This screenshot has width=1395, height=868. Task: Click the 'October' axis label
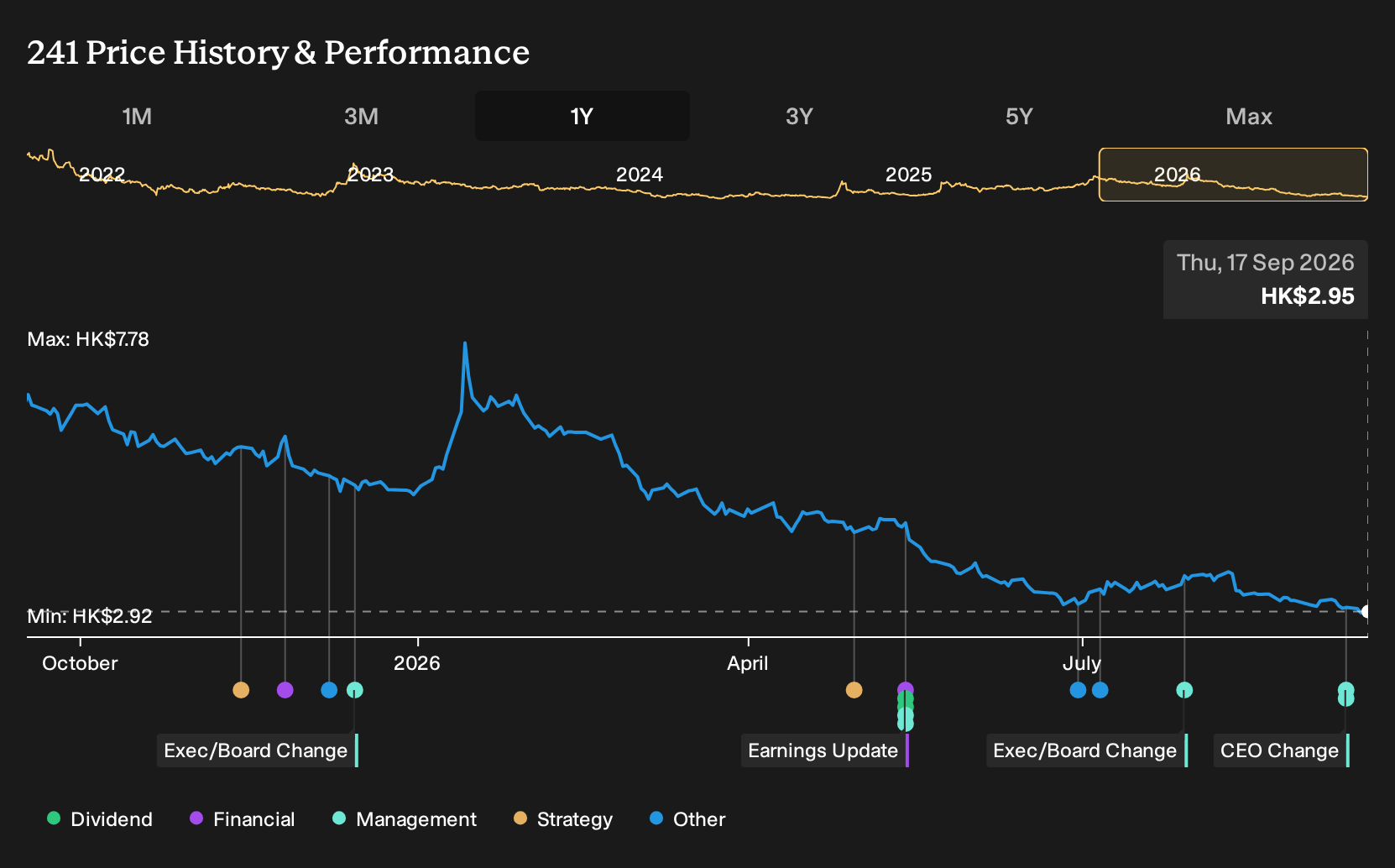(x=80, y=663)
